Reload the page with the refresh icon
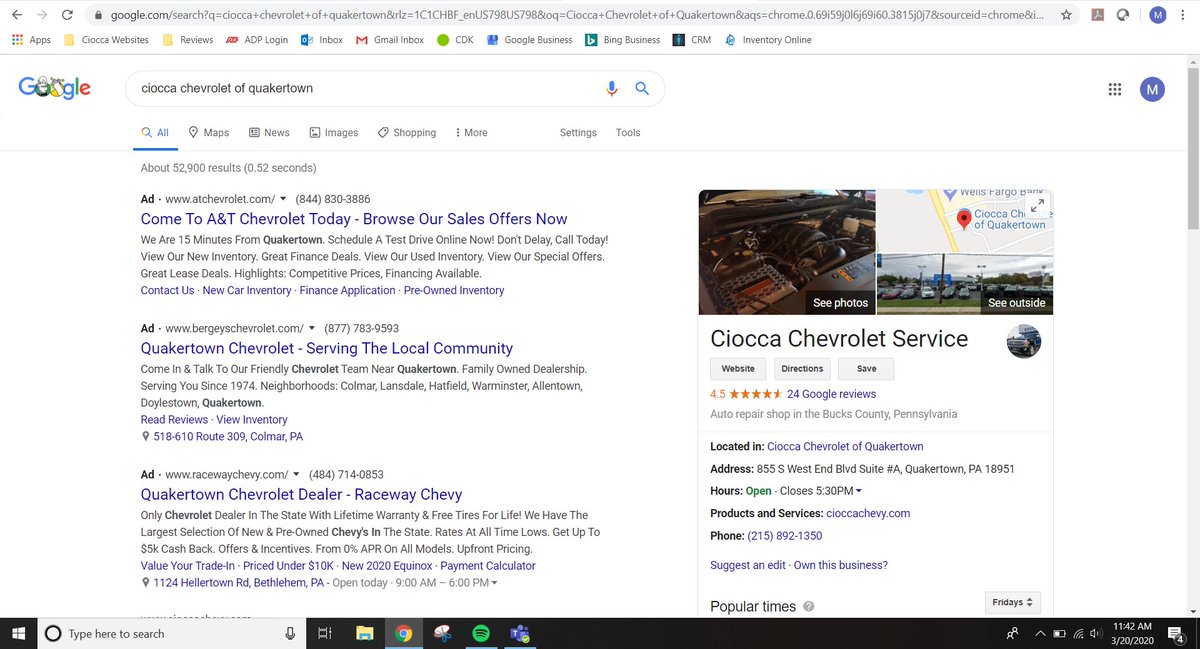The image size is (1200, 649). [67, 15]
